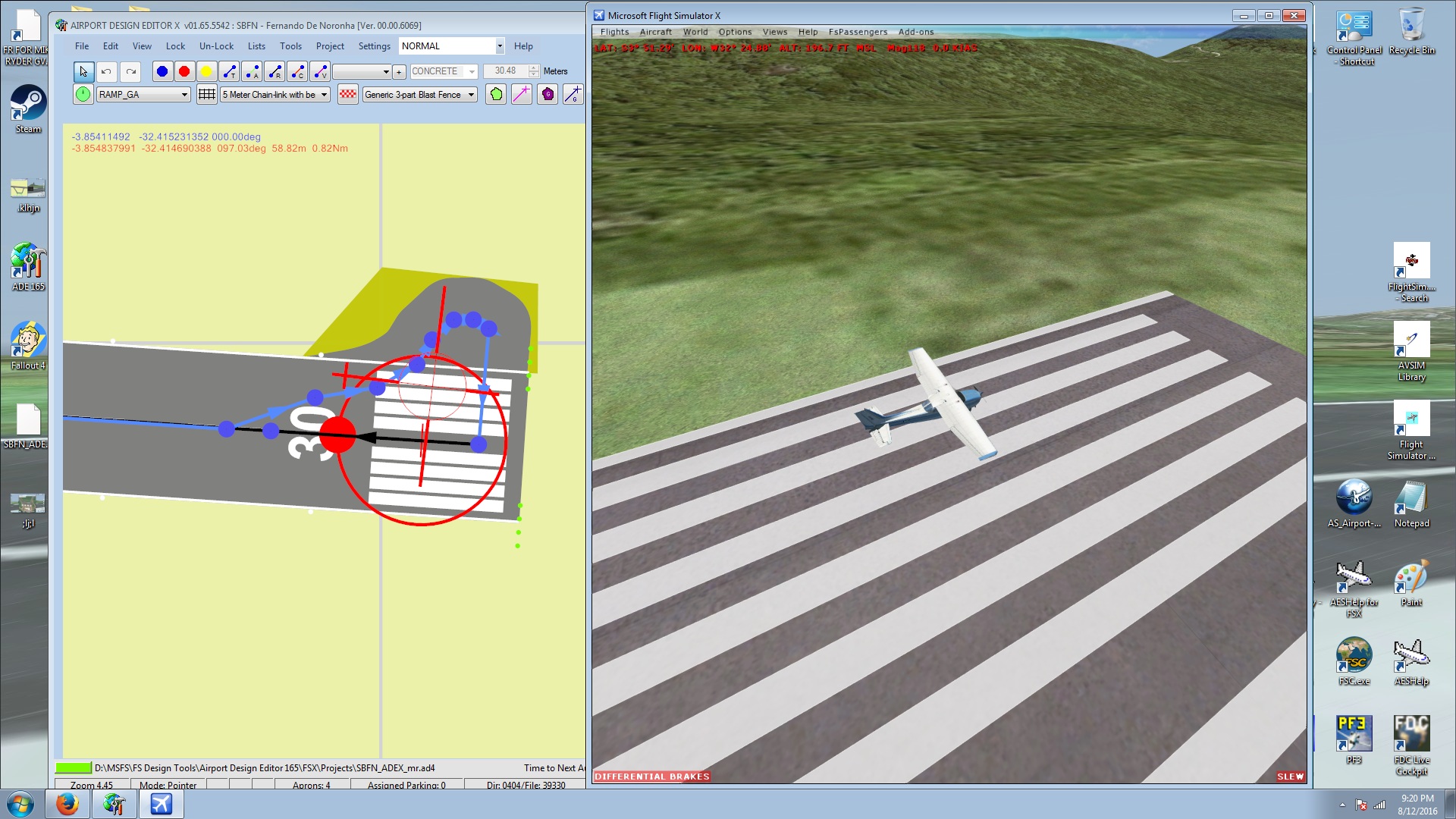The width and height of the screenshot is (1456, 819).
Task: Select the yellow node color swatch
Action: (x=206, y=71)
